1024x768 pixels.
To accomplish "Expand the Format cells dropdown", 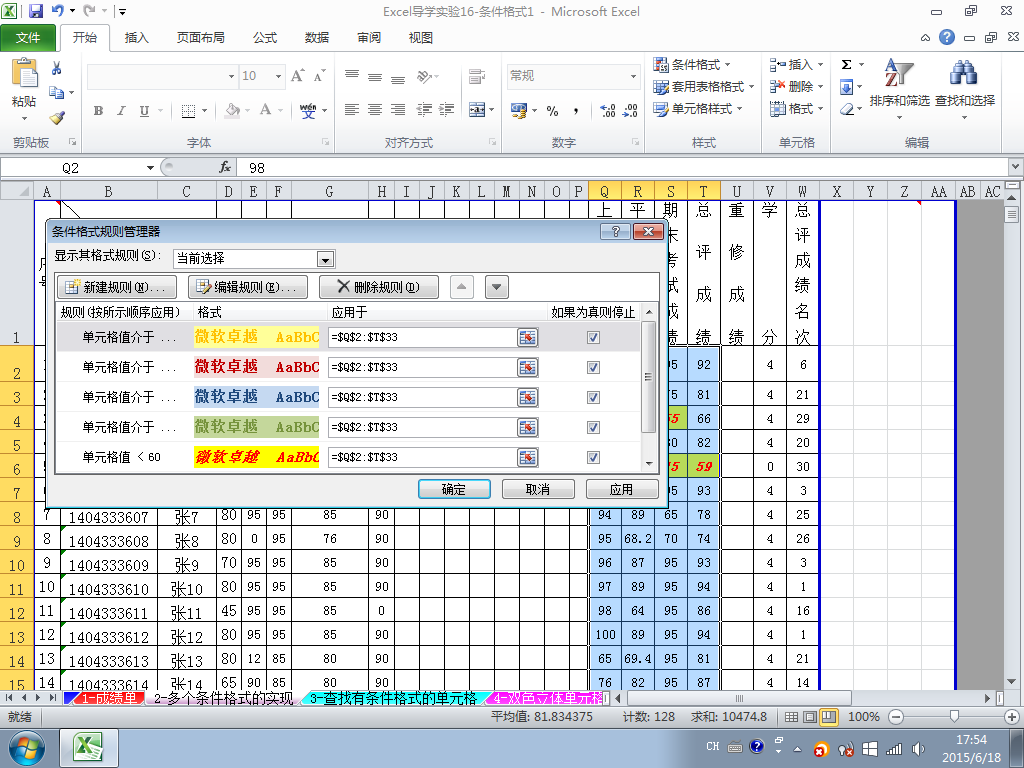I will (x=820, y=108).
